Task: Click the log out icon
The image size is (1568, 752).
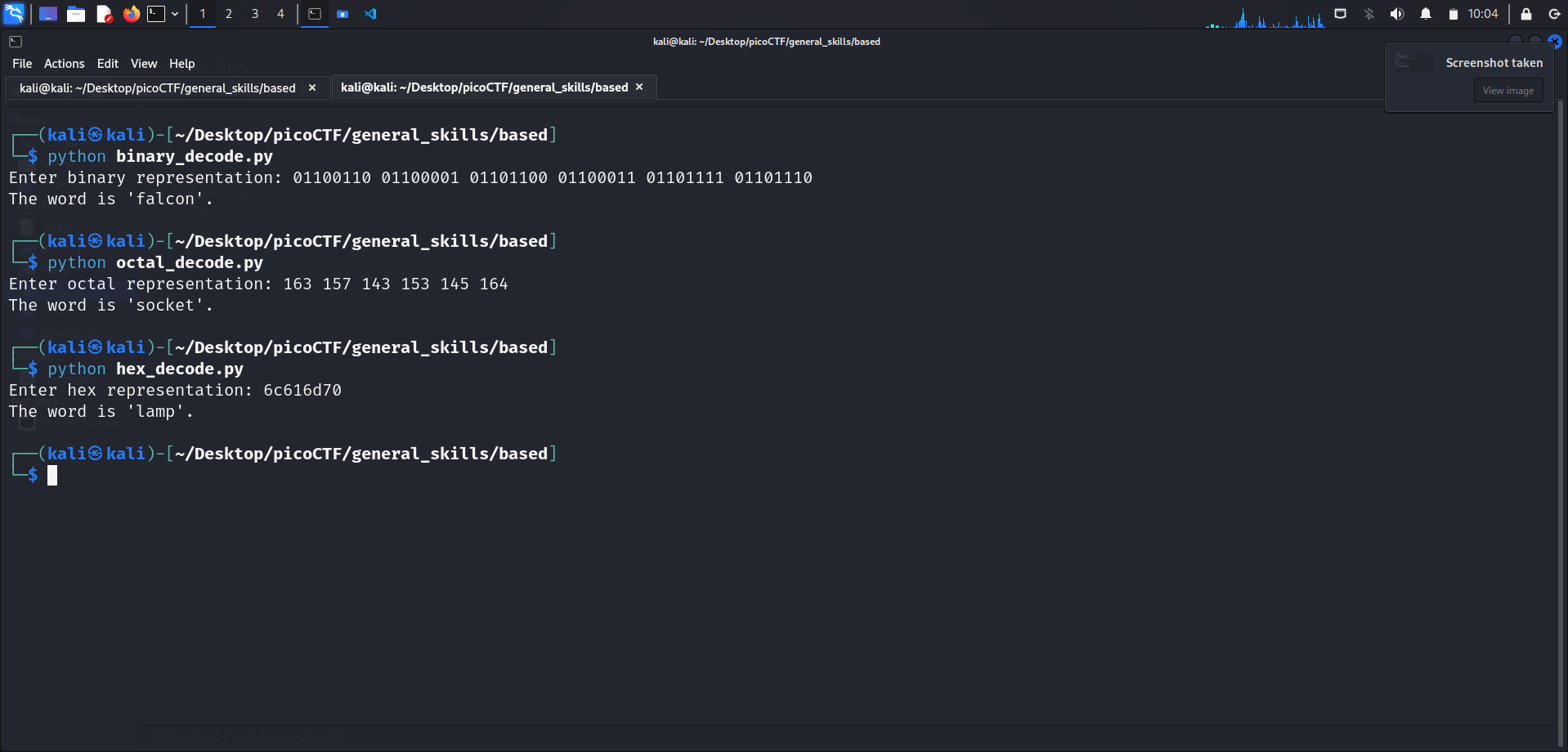Action: pyautogui.click(x=1554, y=14)
